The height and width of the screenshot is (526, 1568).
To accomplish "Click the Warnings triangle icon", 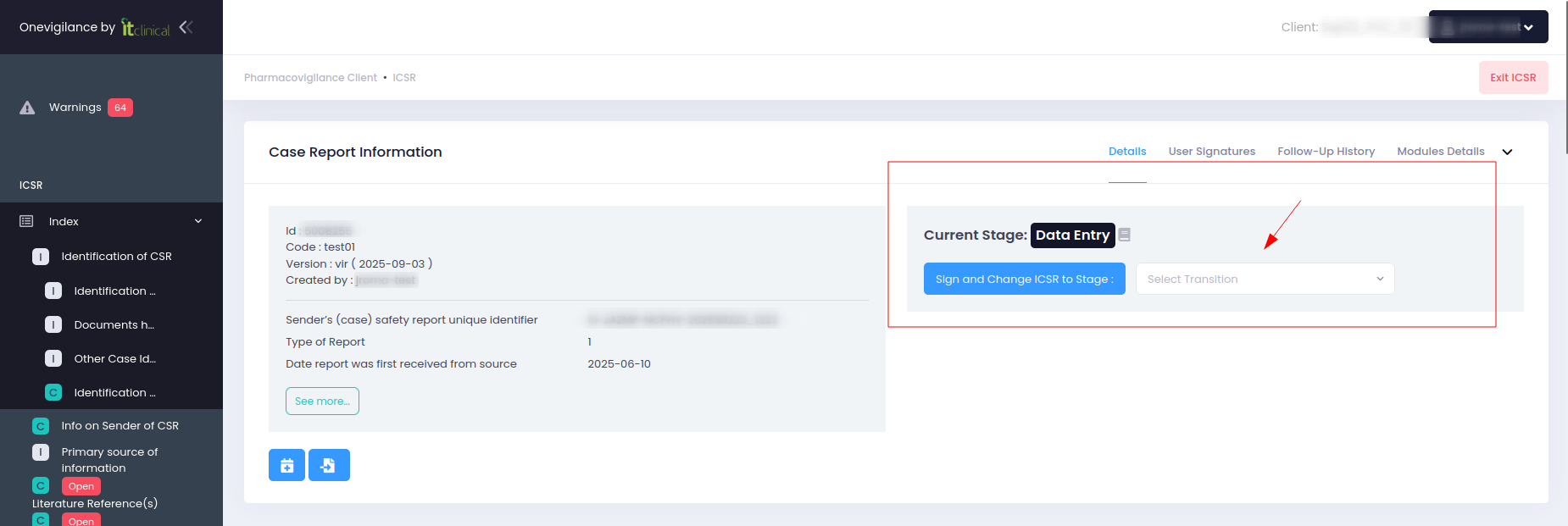I will click(x=27, y=108).
